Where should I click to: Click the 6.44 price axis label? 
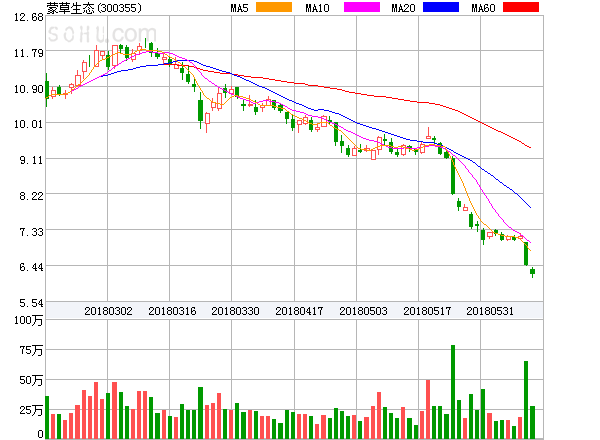32,267
